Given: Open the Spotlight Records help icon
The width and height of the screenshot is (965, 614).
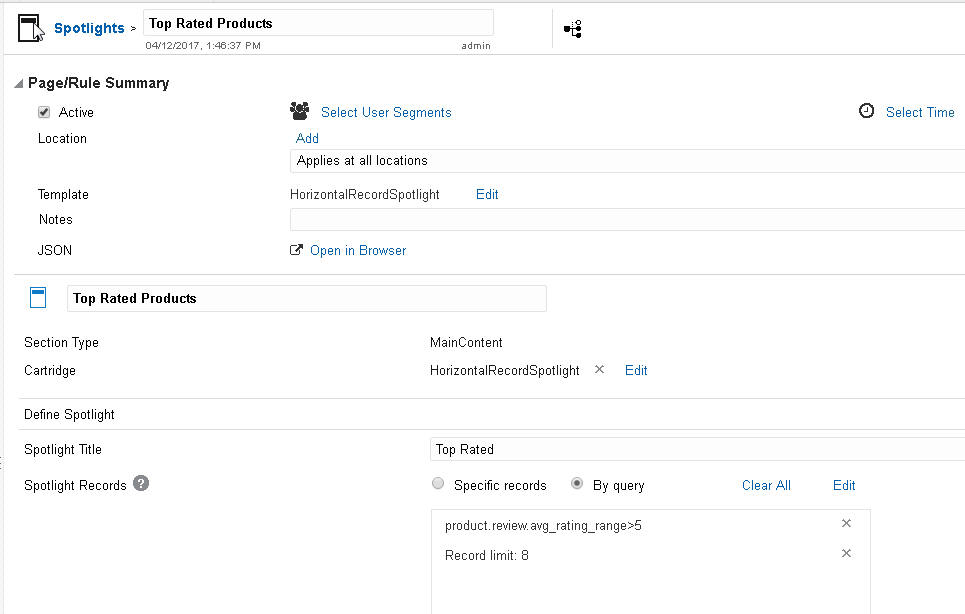Looking at the screenshot, I should tap(142, 484).
